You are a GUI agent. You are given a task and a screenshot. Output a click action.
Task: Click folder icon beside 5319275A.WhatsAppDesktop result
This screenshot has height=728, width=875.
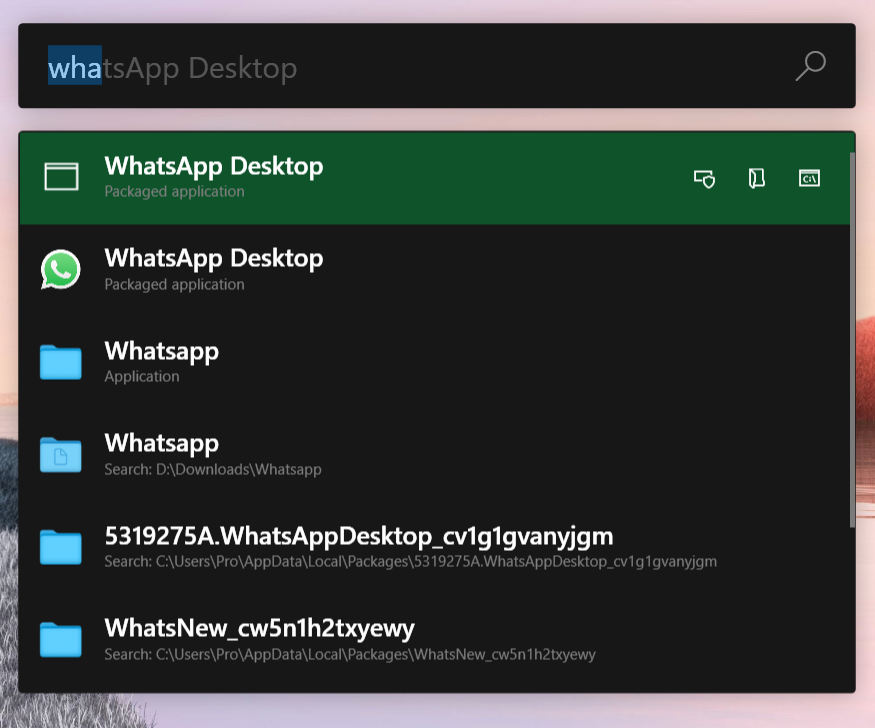click(x=61, y=547)
